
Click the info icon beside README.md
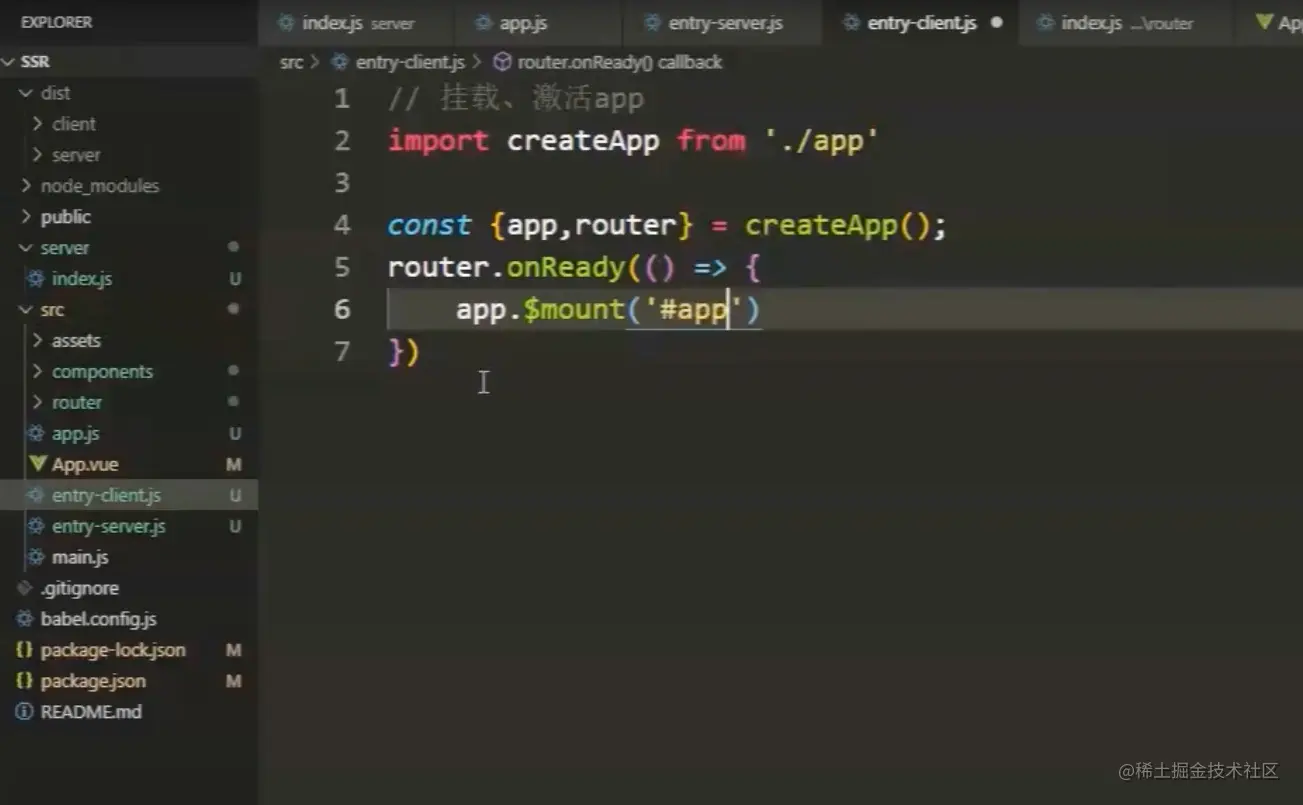click(x=24, y=712)
